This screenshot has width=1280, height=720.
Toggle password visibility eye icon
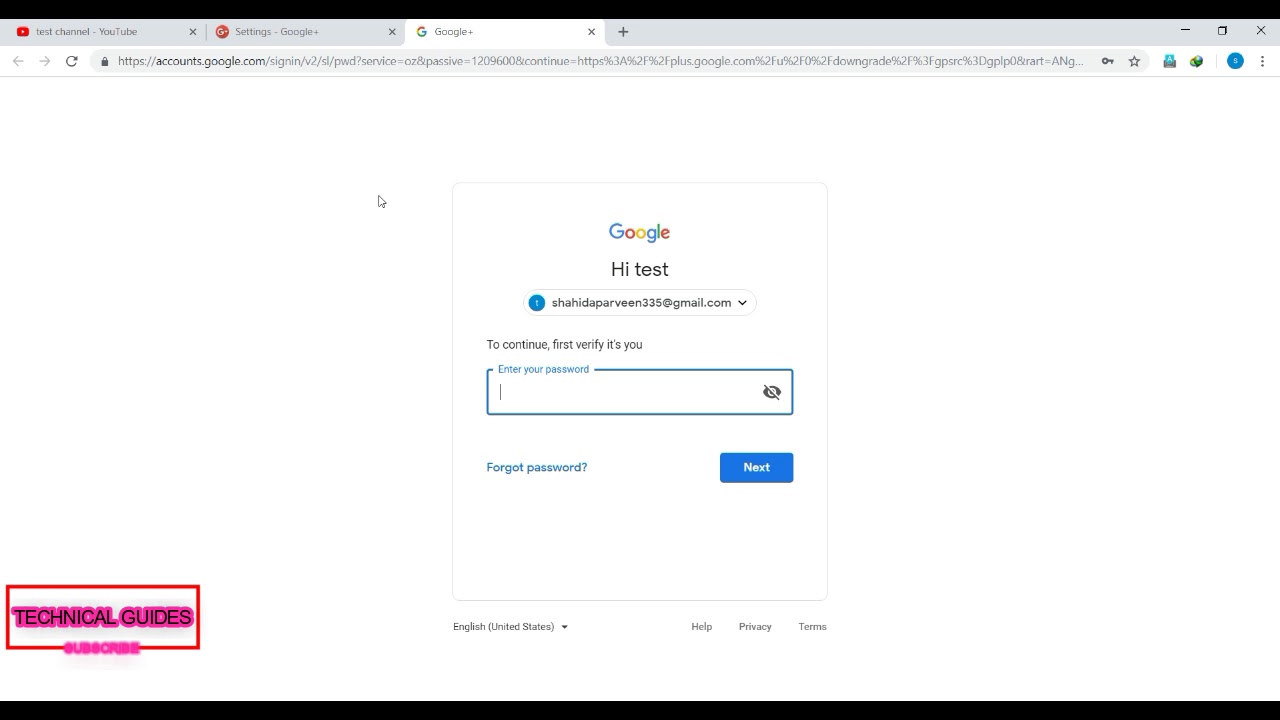point(772,392)
